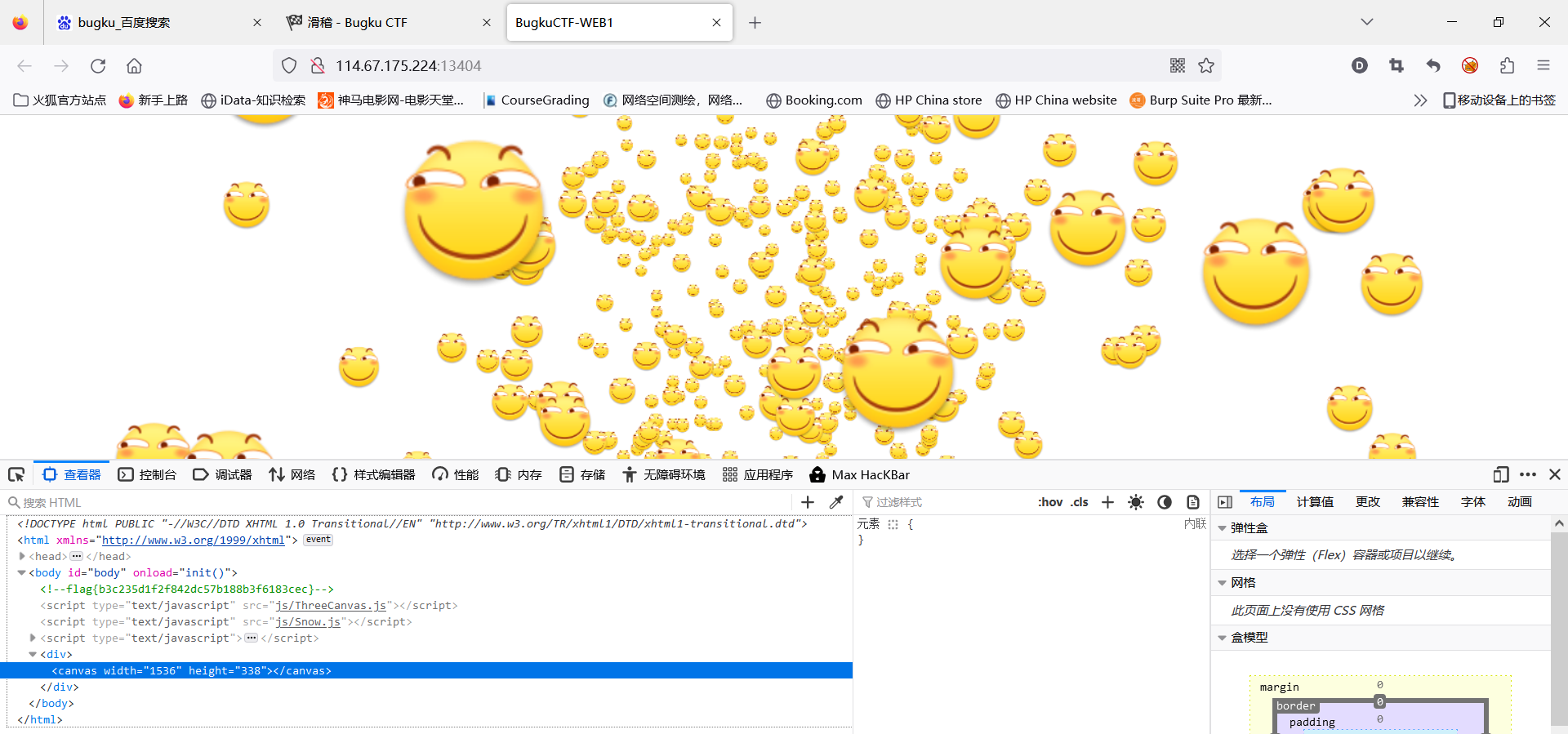Open the Booking.com bookmark
The image size is (1568, 734).
814,100
